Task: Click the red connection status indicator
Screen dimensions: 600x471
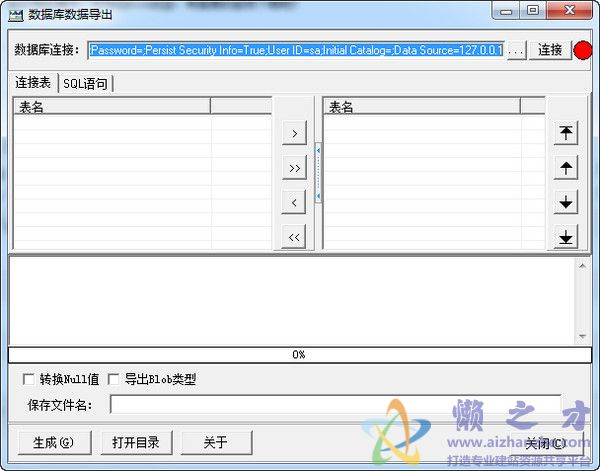Action: click(x=583, y=50)
